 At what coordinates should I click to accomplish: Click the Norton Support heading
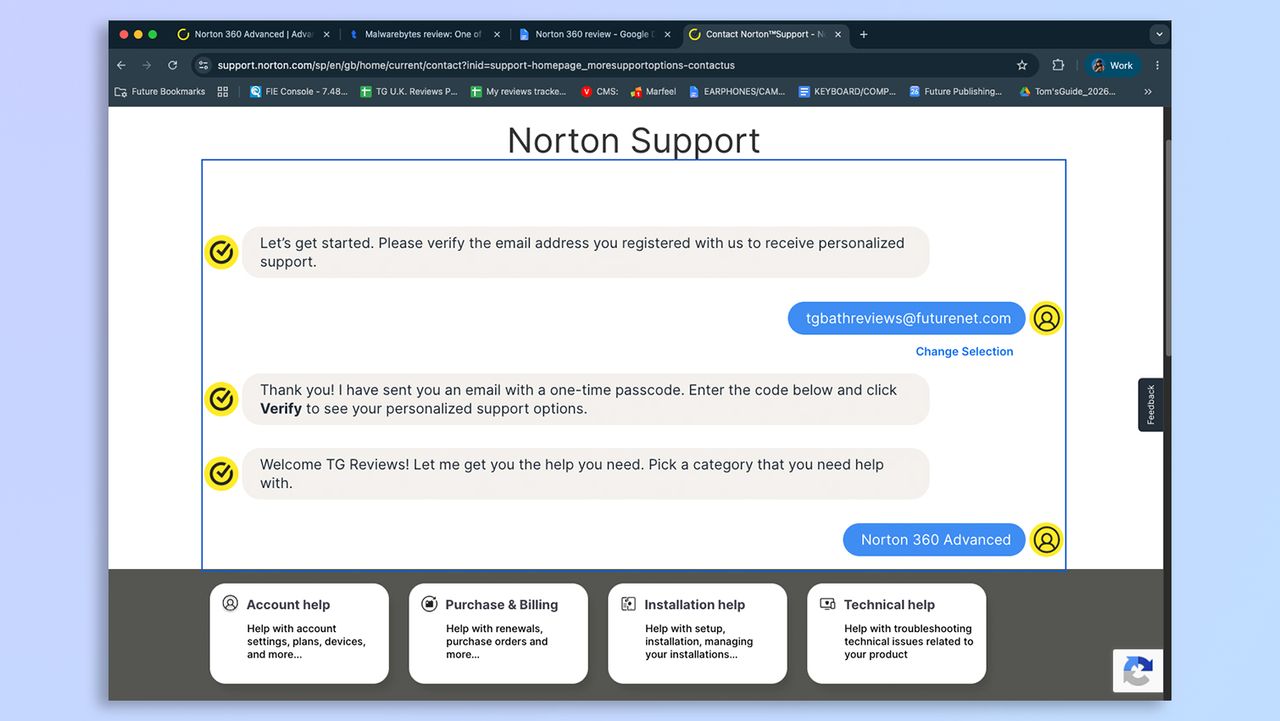634,140
